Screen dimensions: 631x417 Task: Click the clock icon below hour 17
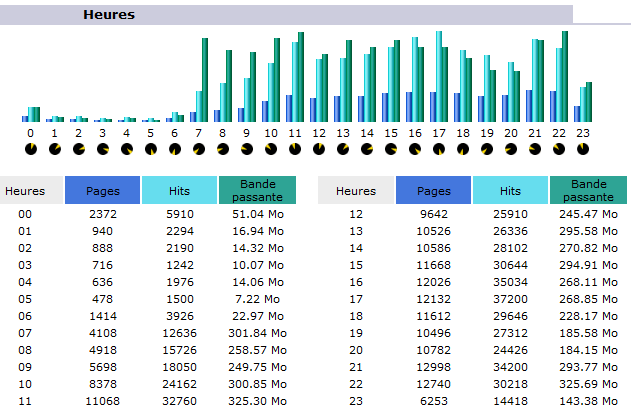click(x=439, y=149)
